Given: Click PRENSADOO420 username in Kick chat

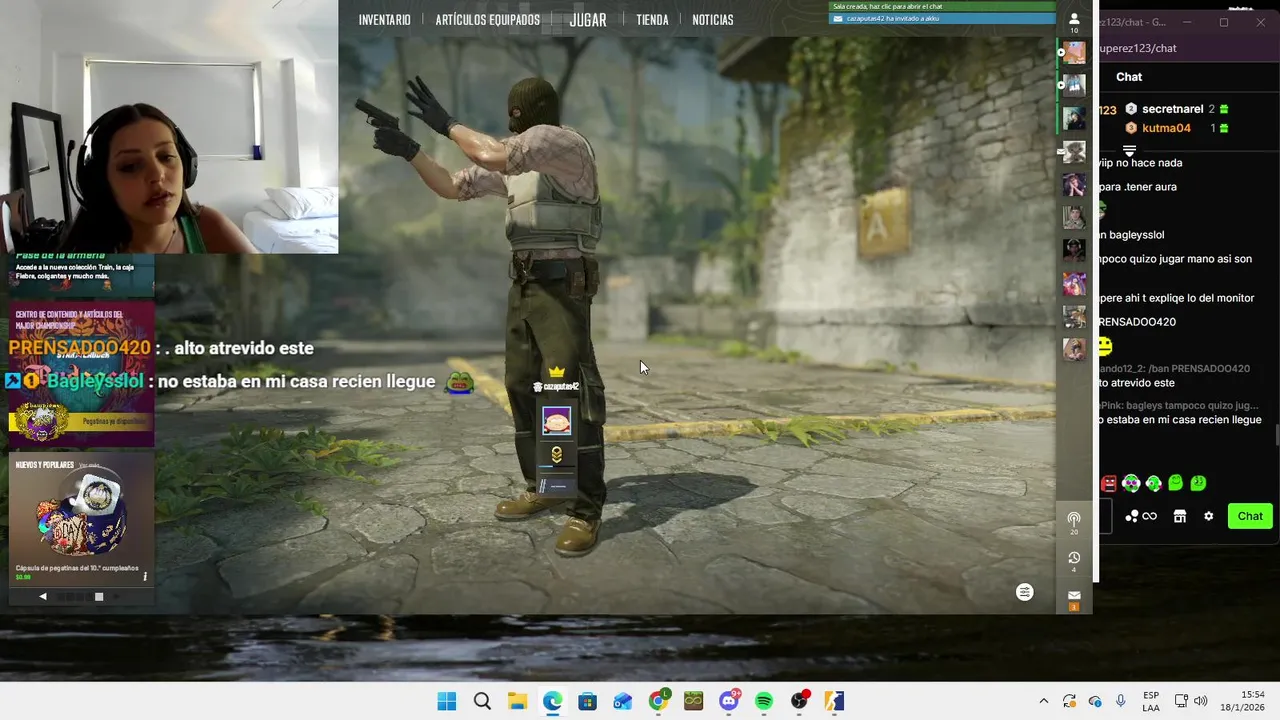Looking at the screenshot, I should [x=1137, y=322].
